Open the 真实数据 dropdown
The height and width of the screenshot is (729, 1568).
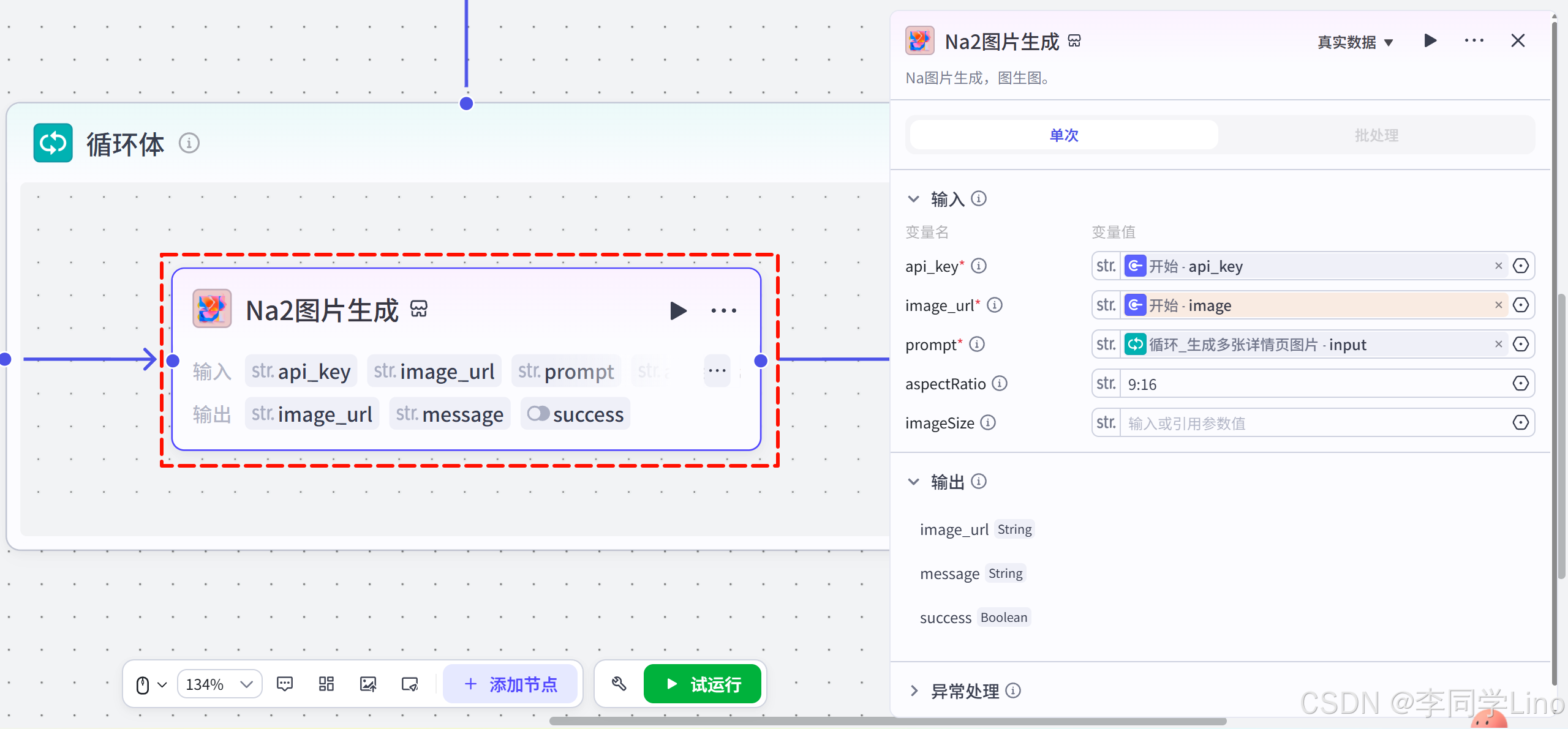pyautogui.click(x=1355, y=42)
